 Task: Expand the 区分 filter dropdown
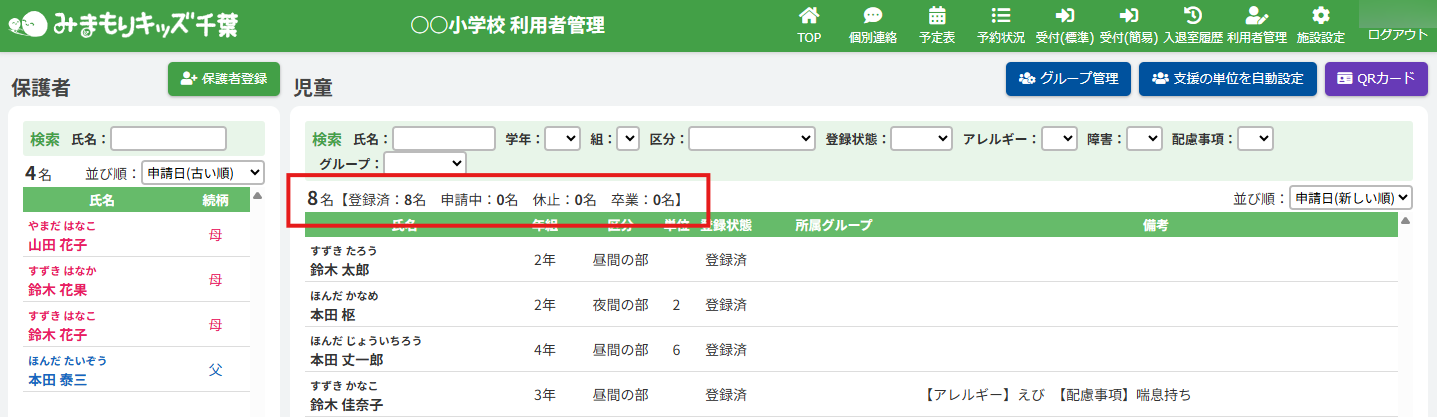751,139
